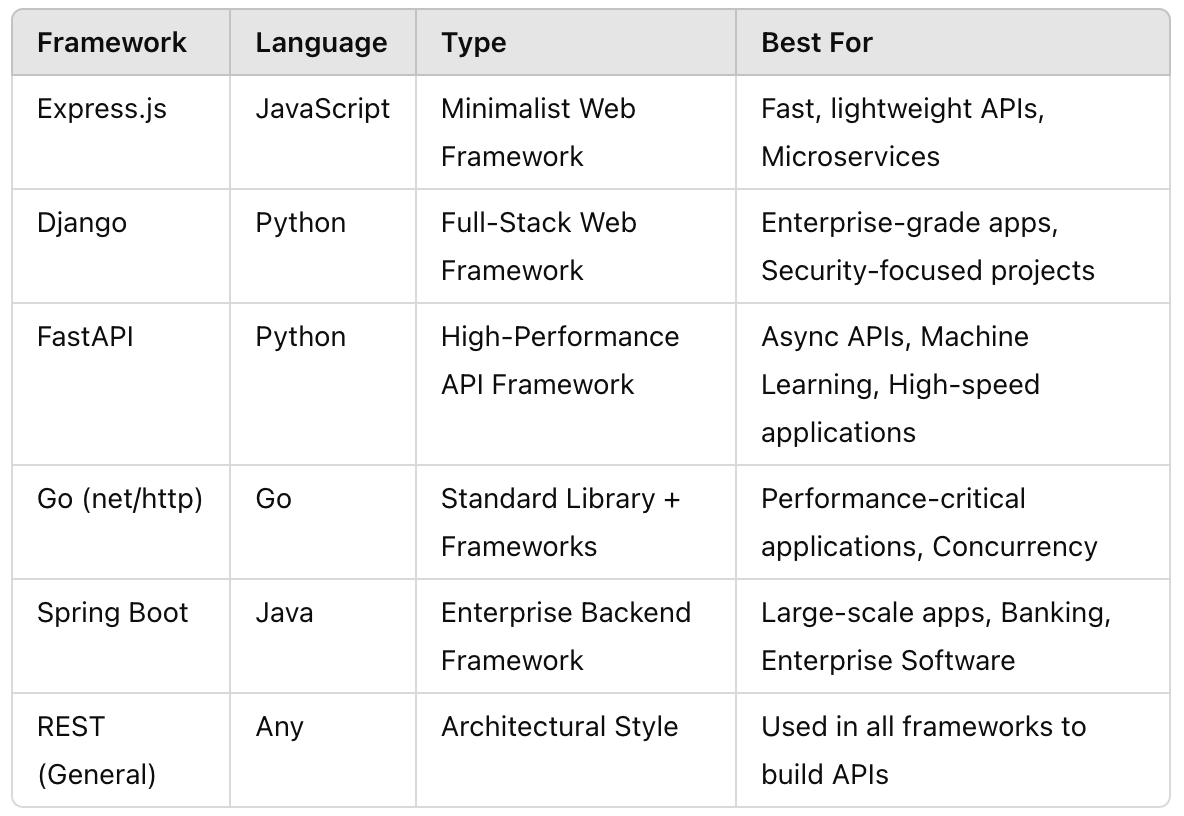Select the Architectural Style cell
This screenshot has width=1184, height=816.
click(x=559, y=727)
